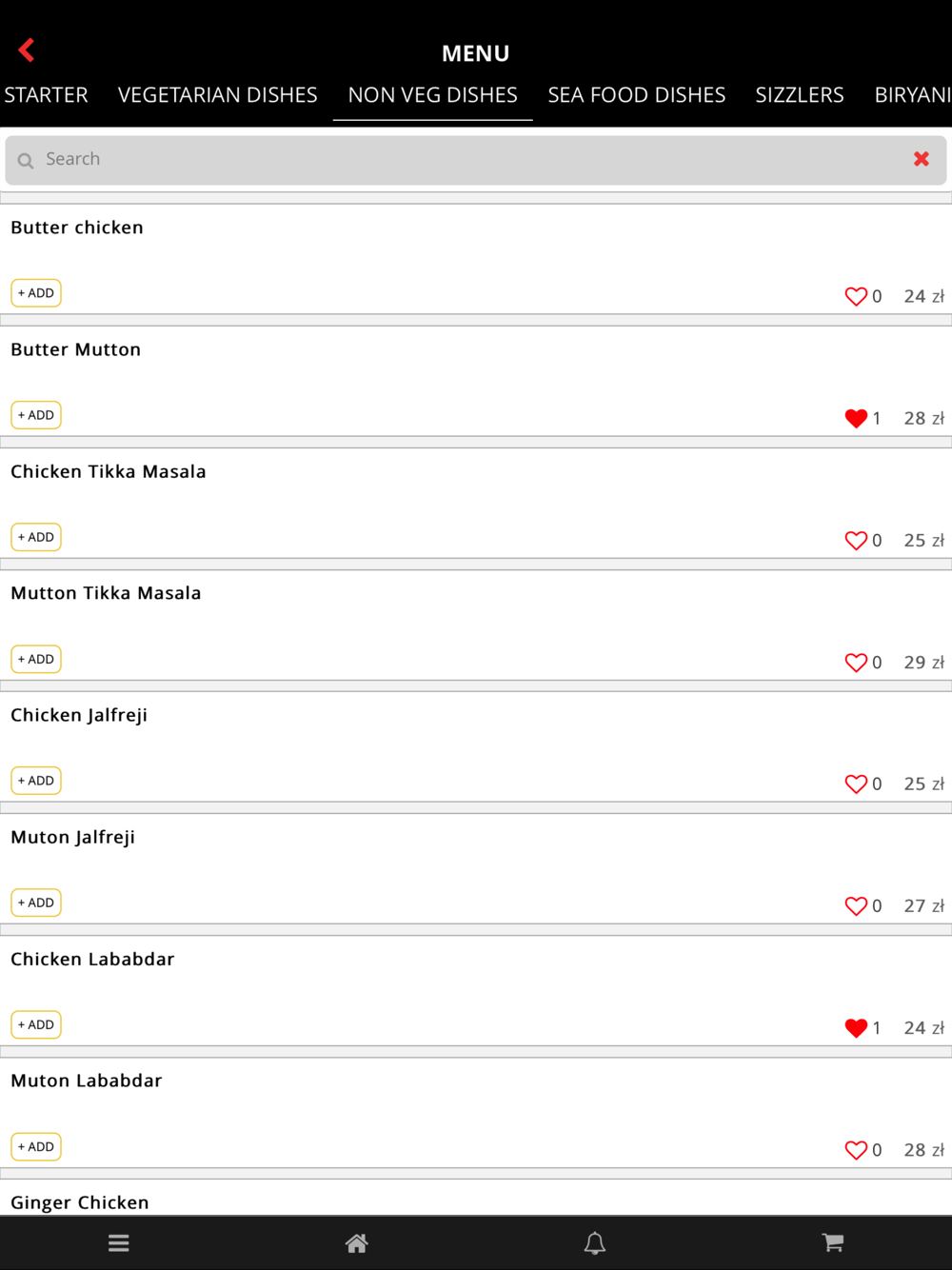Open the Starter tab
The image size is (952, 1270).
click(46, 95)
